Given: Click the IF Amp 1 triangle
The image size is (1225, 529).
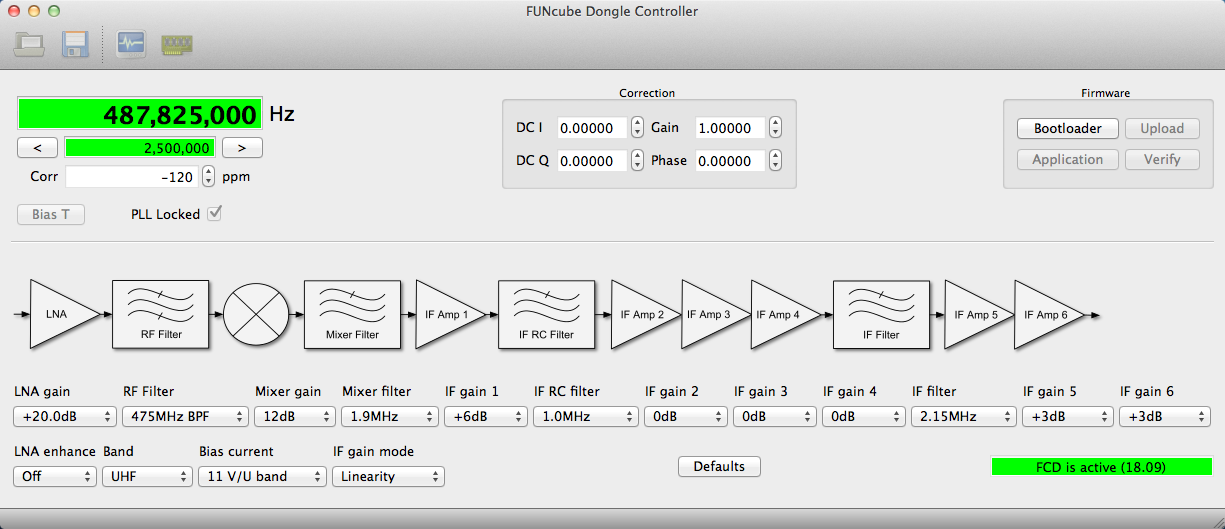Looking at the screenshot, I should click(449, 314).
